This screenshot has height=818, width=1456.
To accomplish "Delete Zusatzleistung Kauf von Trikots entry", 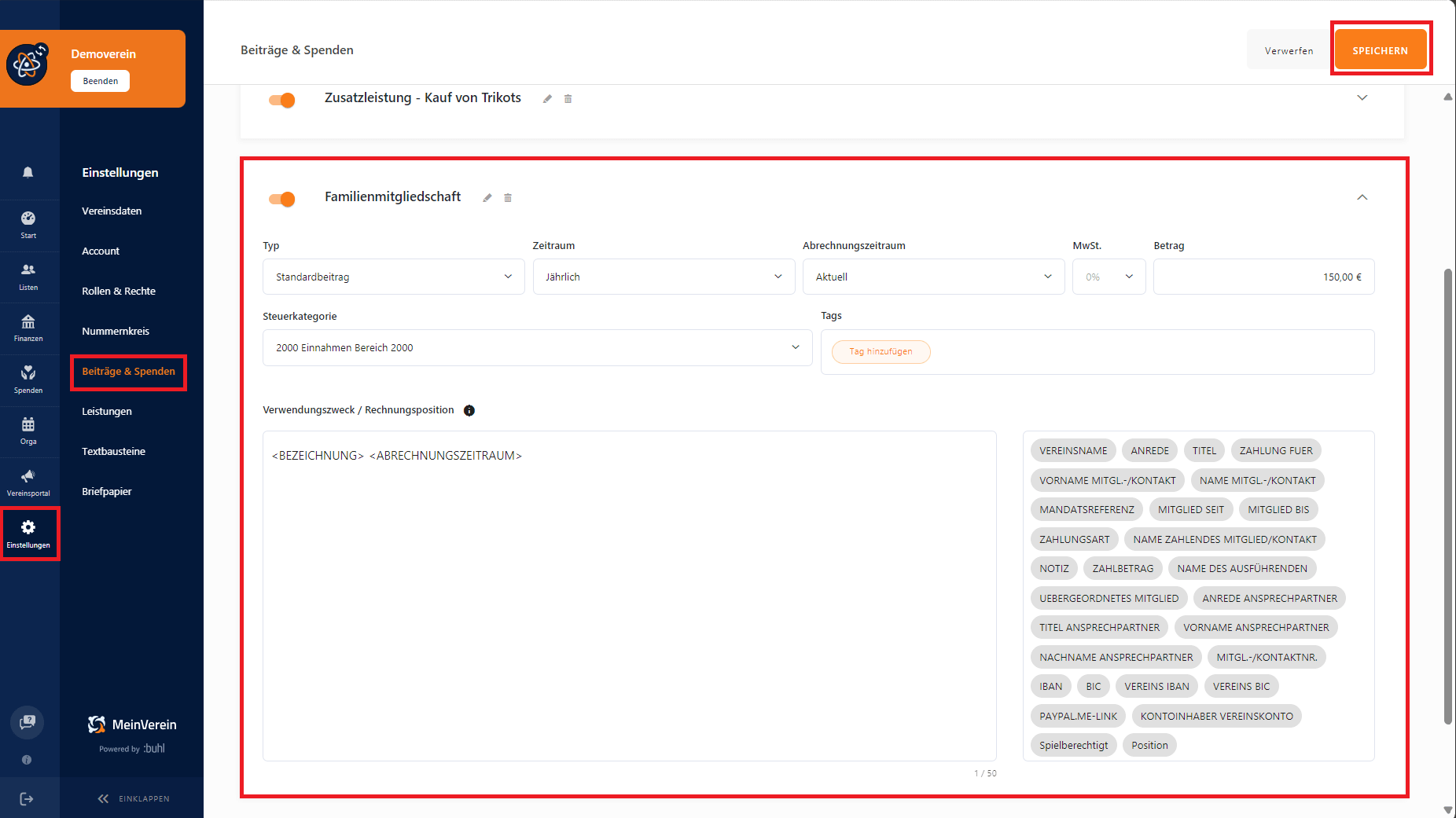I will (568, 99).
